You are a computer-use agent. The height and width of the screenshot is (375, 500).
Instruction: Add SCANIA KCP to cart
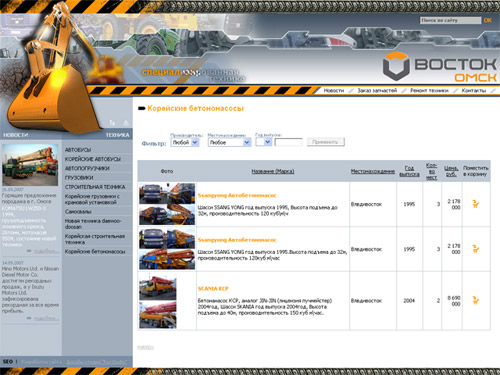[476, 300]
